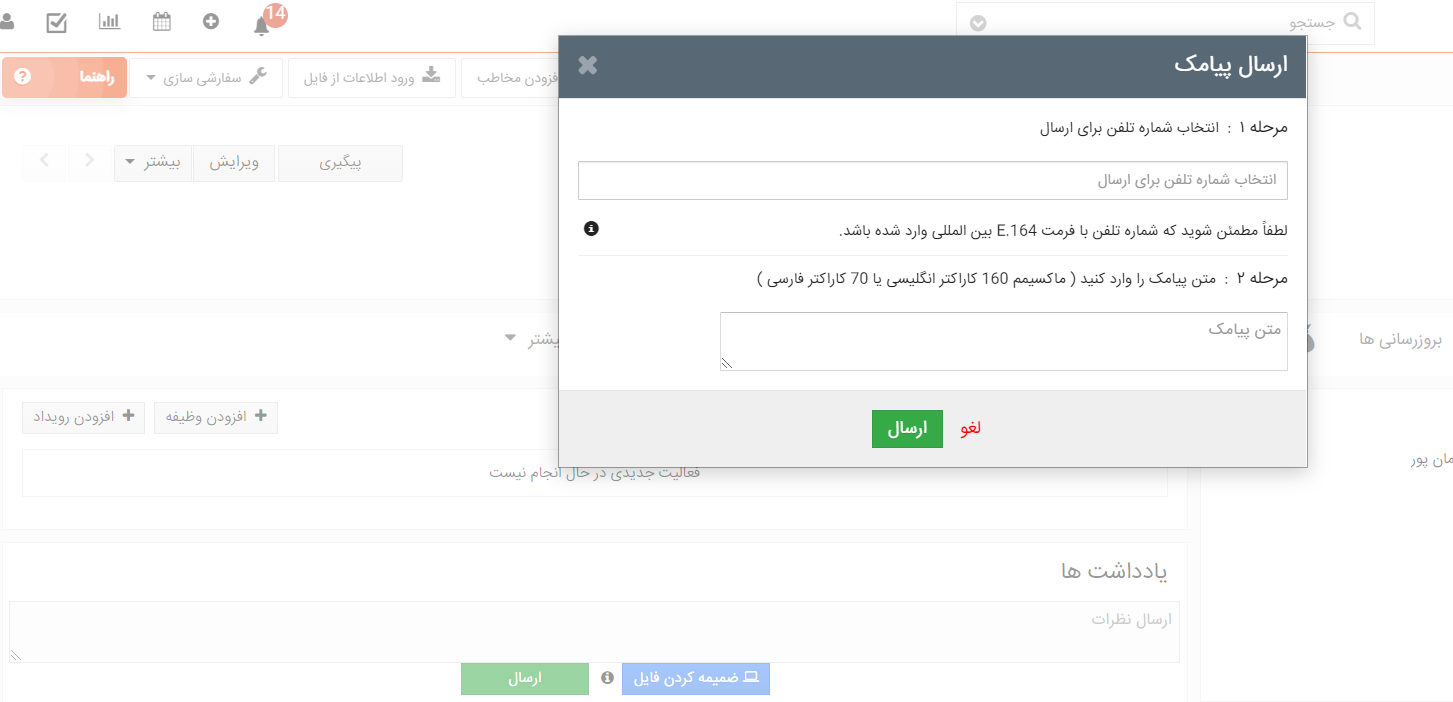Click the info icon beside attach file

[607, 678]
